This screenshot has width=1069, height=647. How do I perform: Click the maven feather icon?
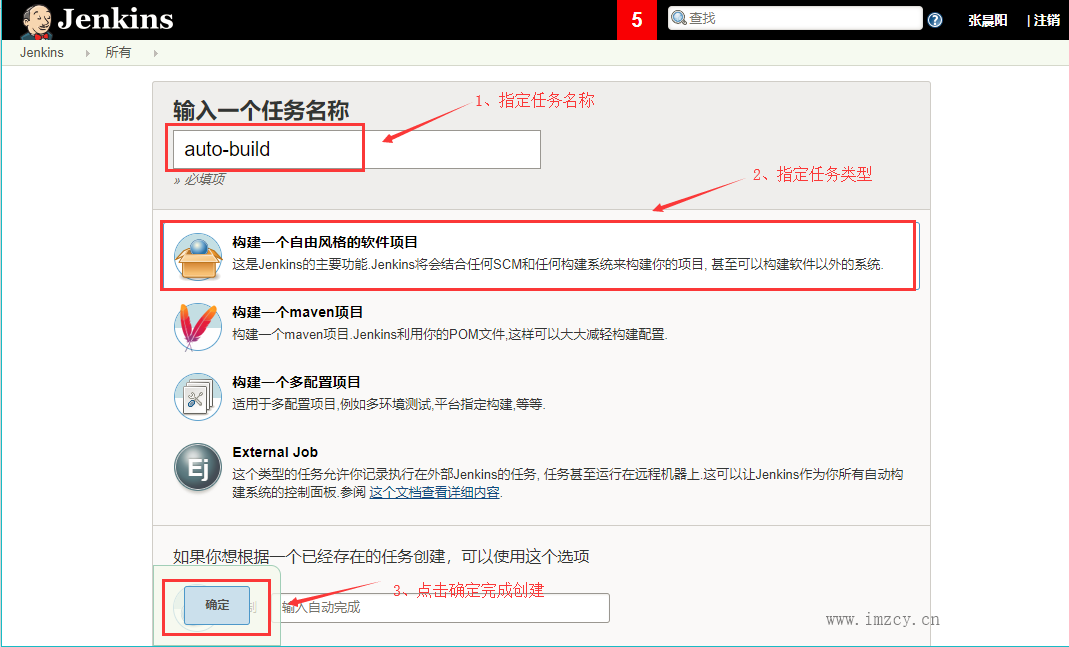click(x=197, y=327)
